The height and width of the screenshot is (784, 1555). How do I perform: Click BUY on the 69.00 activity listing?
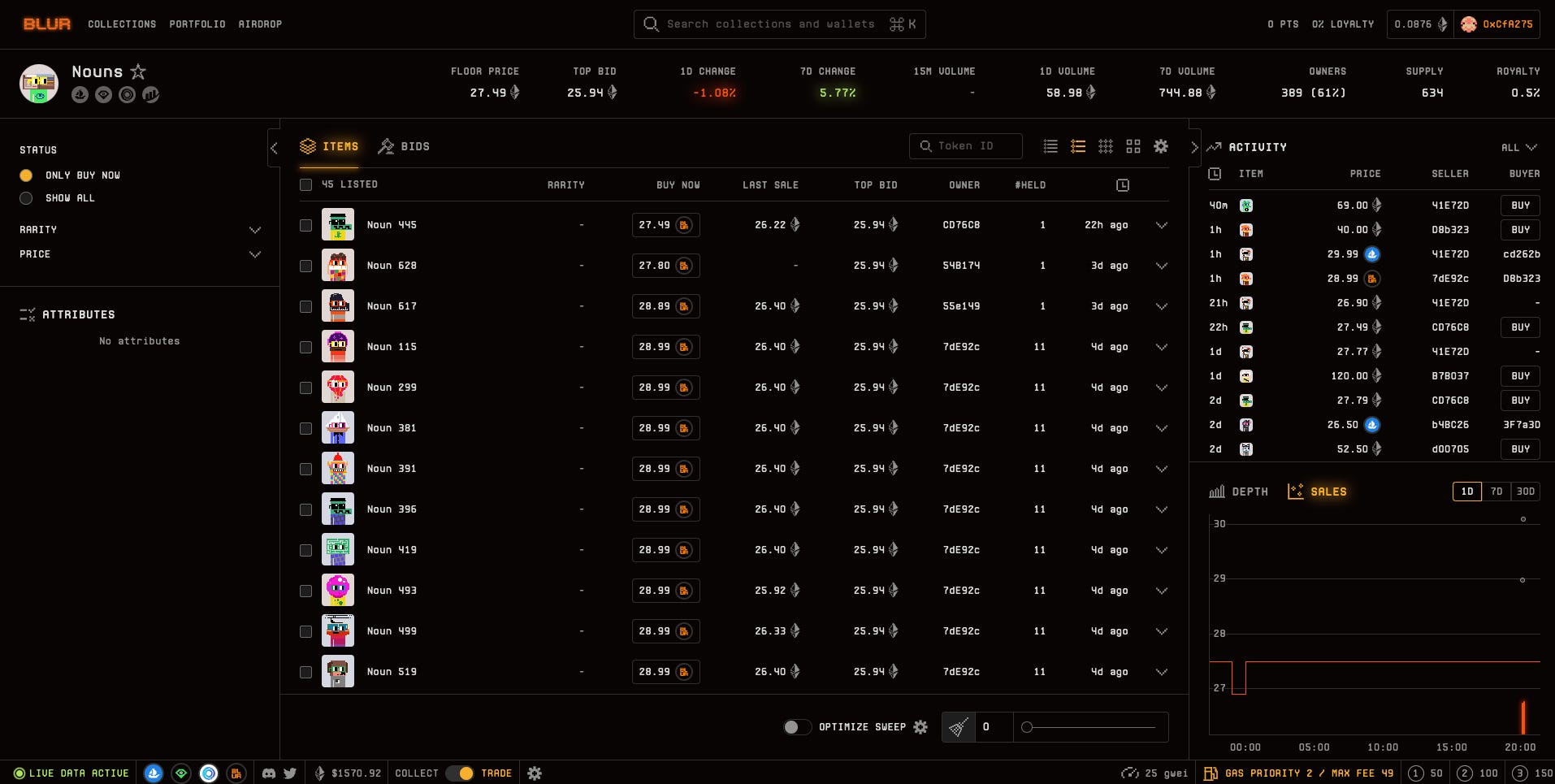point(1520,206)
